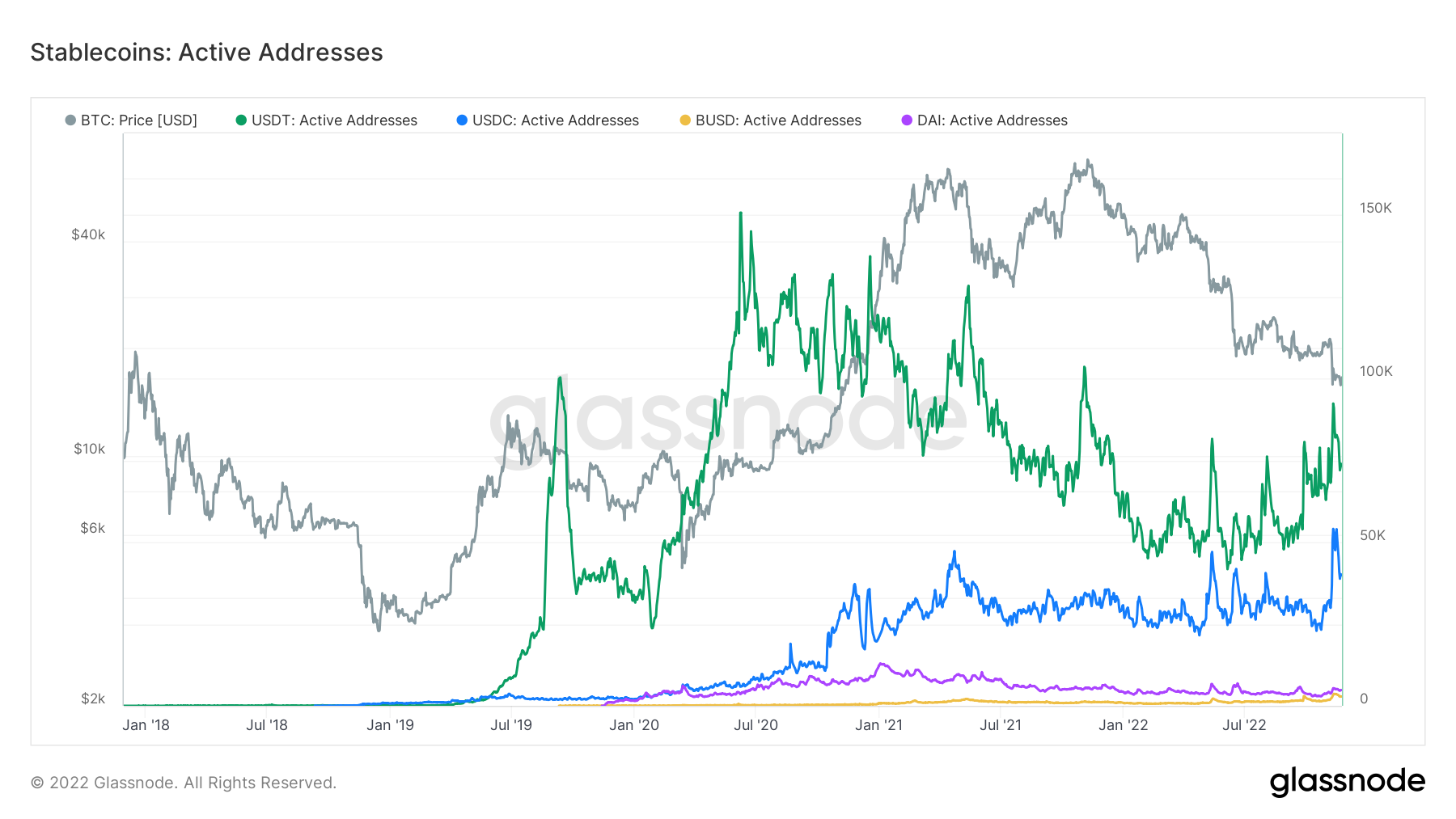The image size is (1456, 819).
Task: Select the Jan '18 x-axis label
Action: [x=146, y=725]
